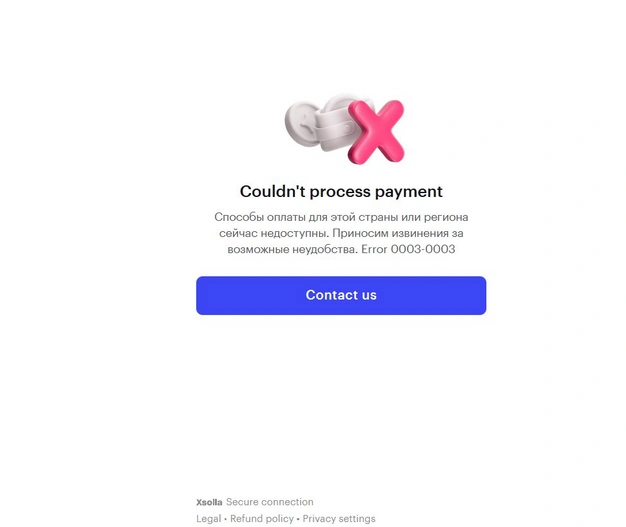
Task: Open the Privacy settings link
Action: 339,519
